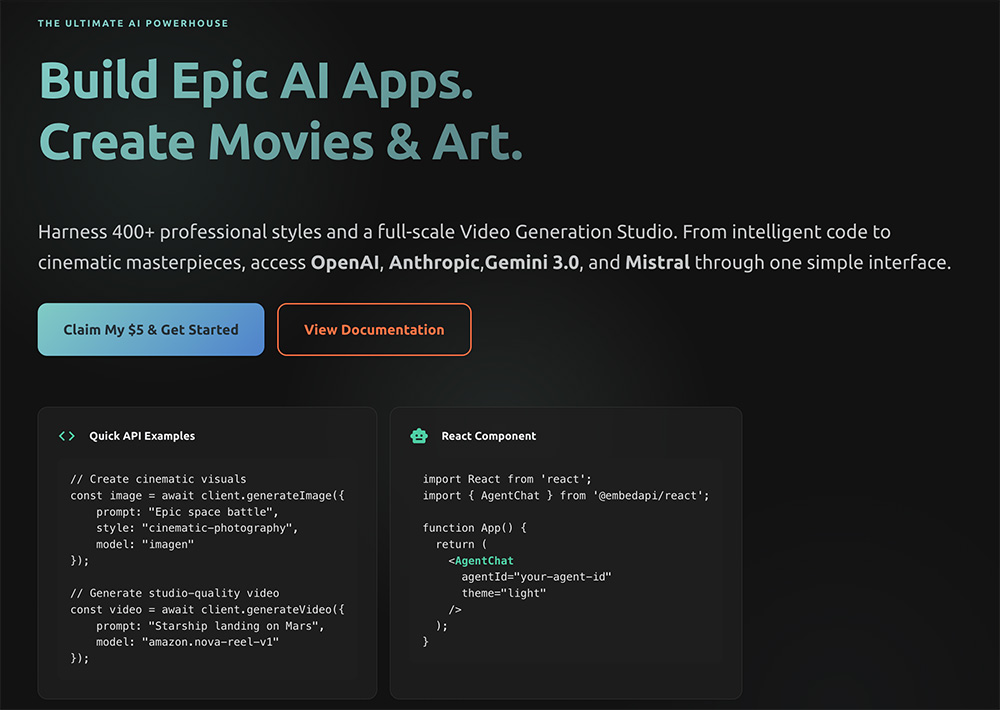Viewport: 1000px width, 710px height.
Task: Click the line 'const image = await client.generateImage({'
Action: click(207, 496)
